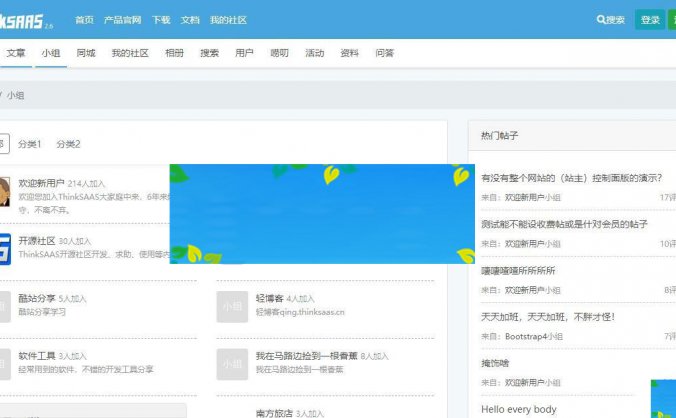
Task: Open the 我在马路边捡到一根香蕉 group thumbnail
Action: pyautogui.click(x=232, y=364)
